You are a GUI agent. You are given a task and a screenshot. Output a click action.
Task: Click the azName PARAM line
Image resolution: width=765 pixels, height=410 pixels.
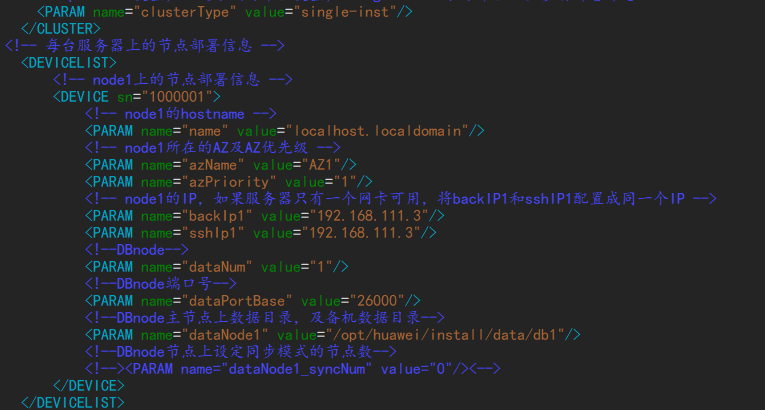coord(221,164)
